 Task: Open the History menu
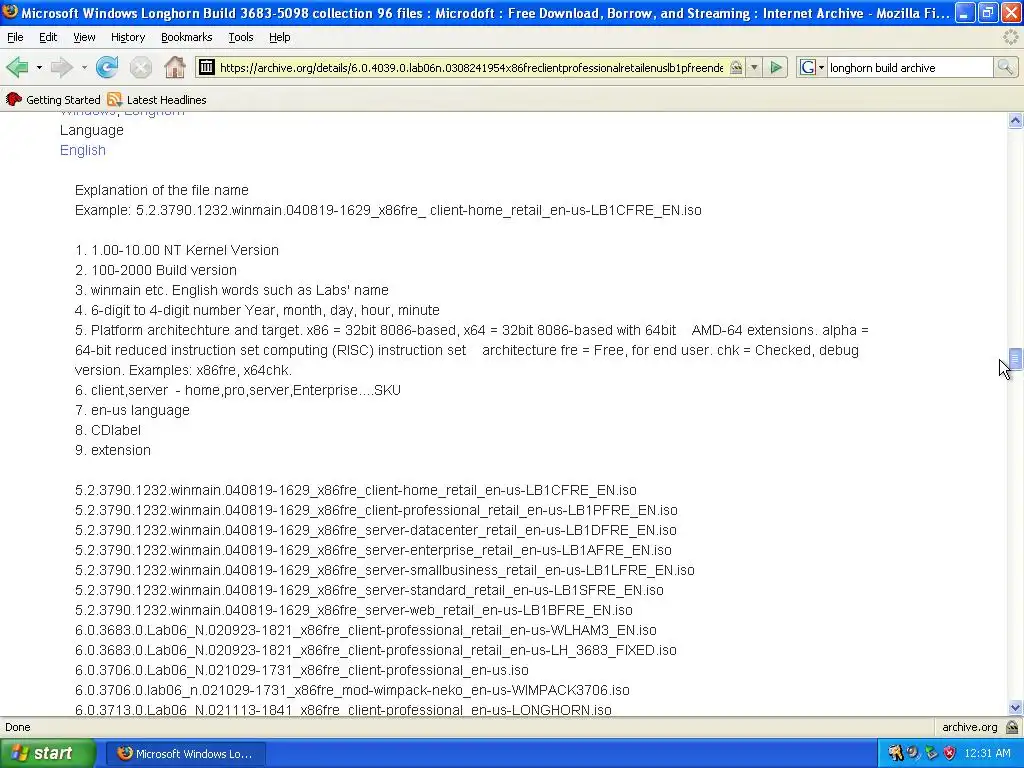(128, 37)
